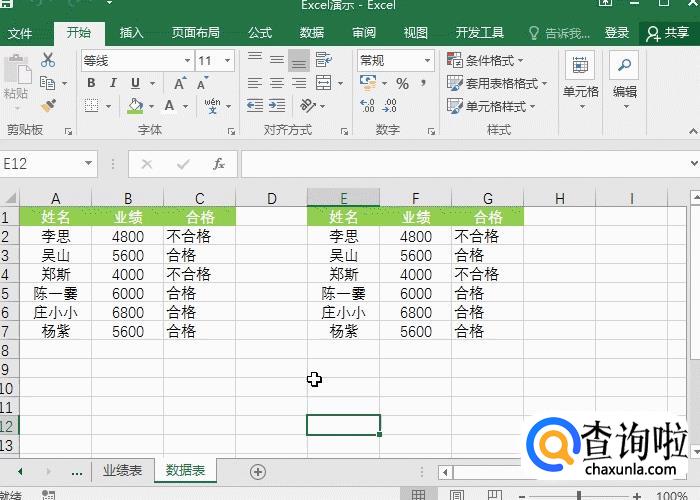Align text left
Viewport: 700px width, 500px height.
pyautogui.click(x=255, y=83)
